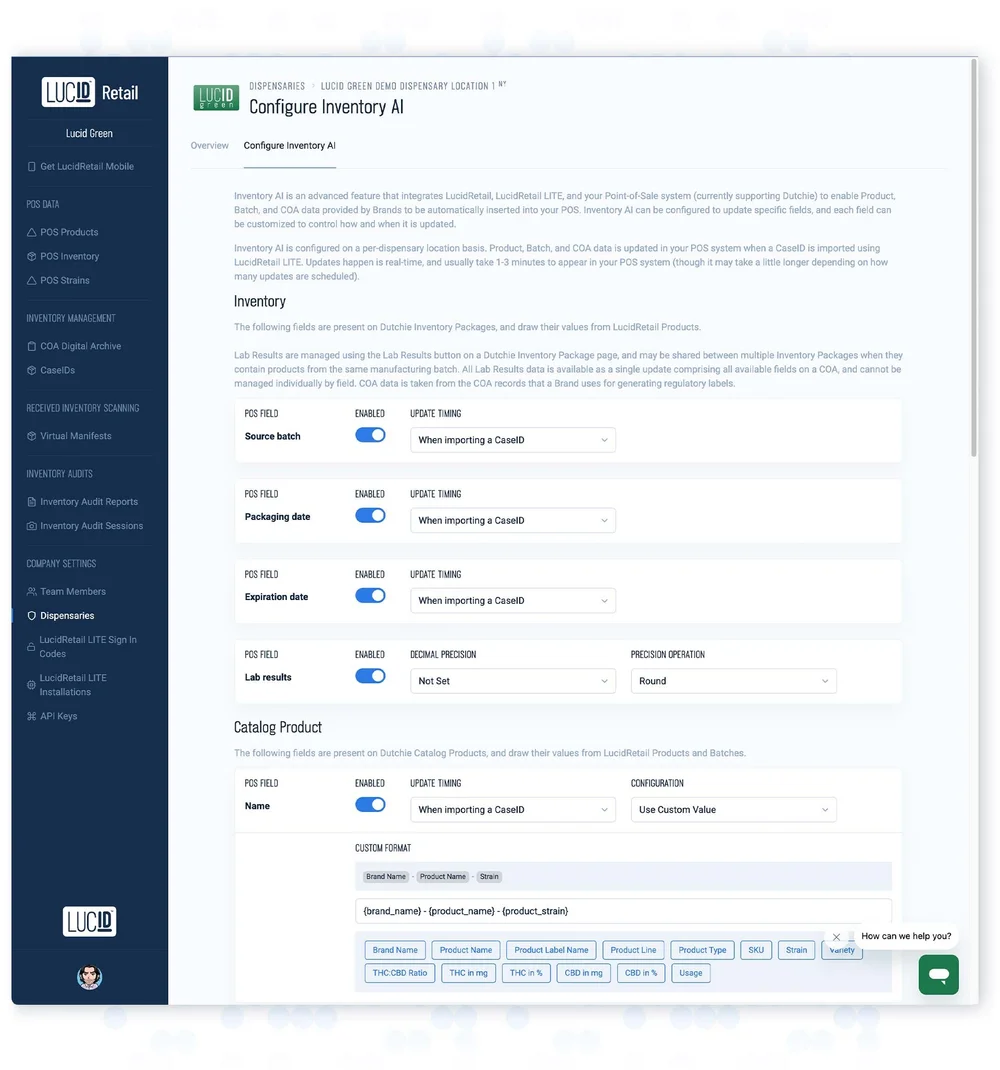Viewport: 1000px width, 1070px height.
Task: Open the Virtual Manifests sidebar item
Action: point(75,436)
